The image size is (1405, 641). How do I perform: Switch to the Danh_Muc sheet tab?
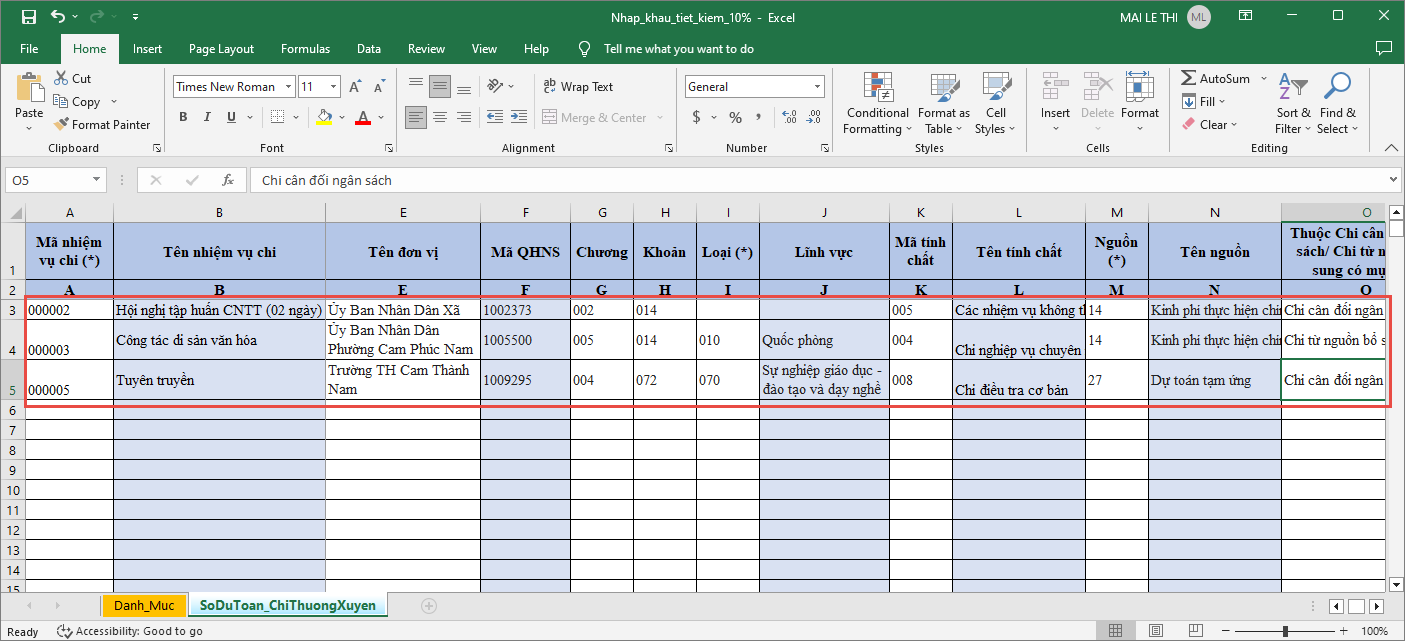144,606
